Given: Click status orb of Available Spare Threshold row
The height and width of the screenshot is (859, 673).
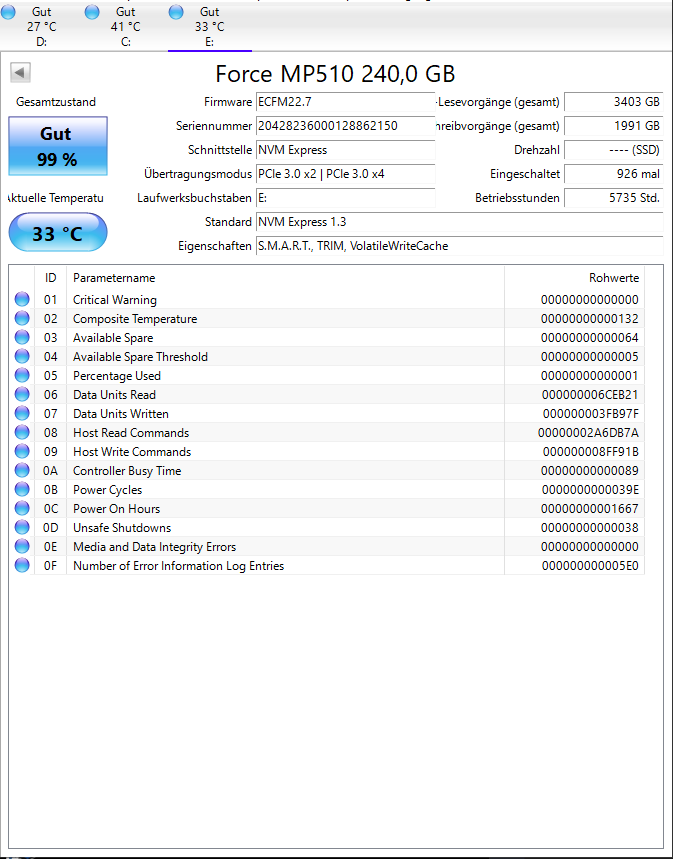Looking at the screenshot, I should point(22,356).
